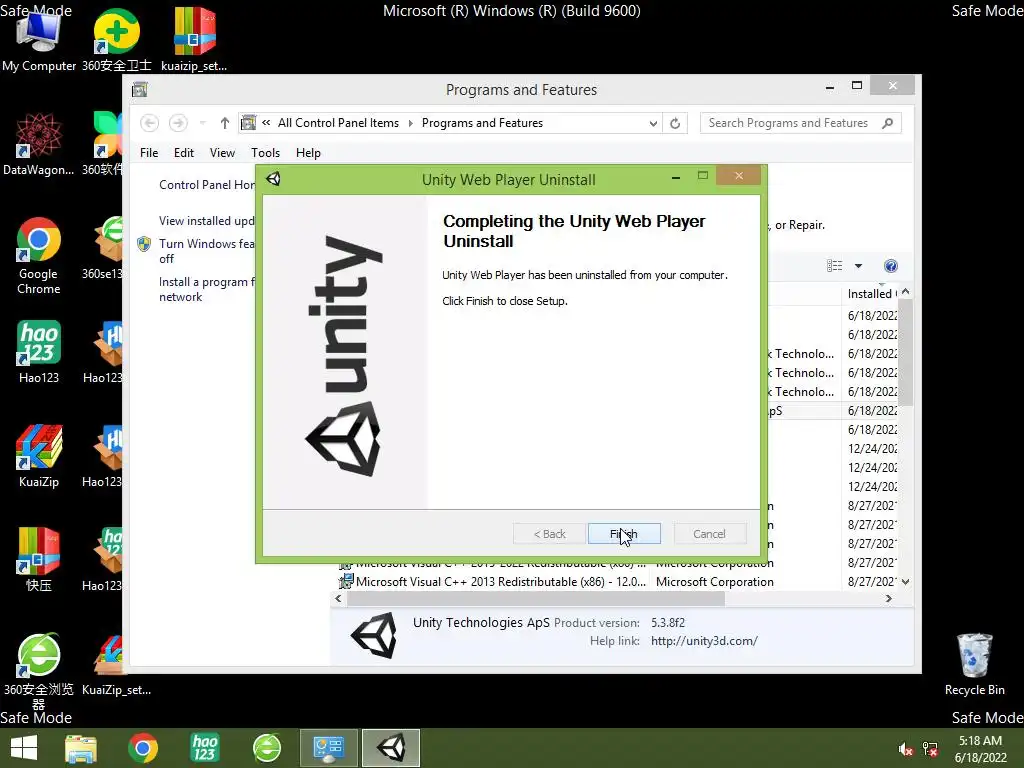
Task: Click Back arrow in Programs and Features
Action: point(150,123)
